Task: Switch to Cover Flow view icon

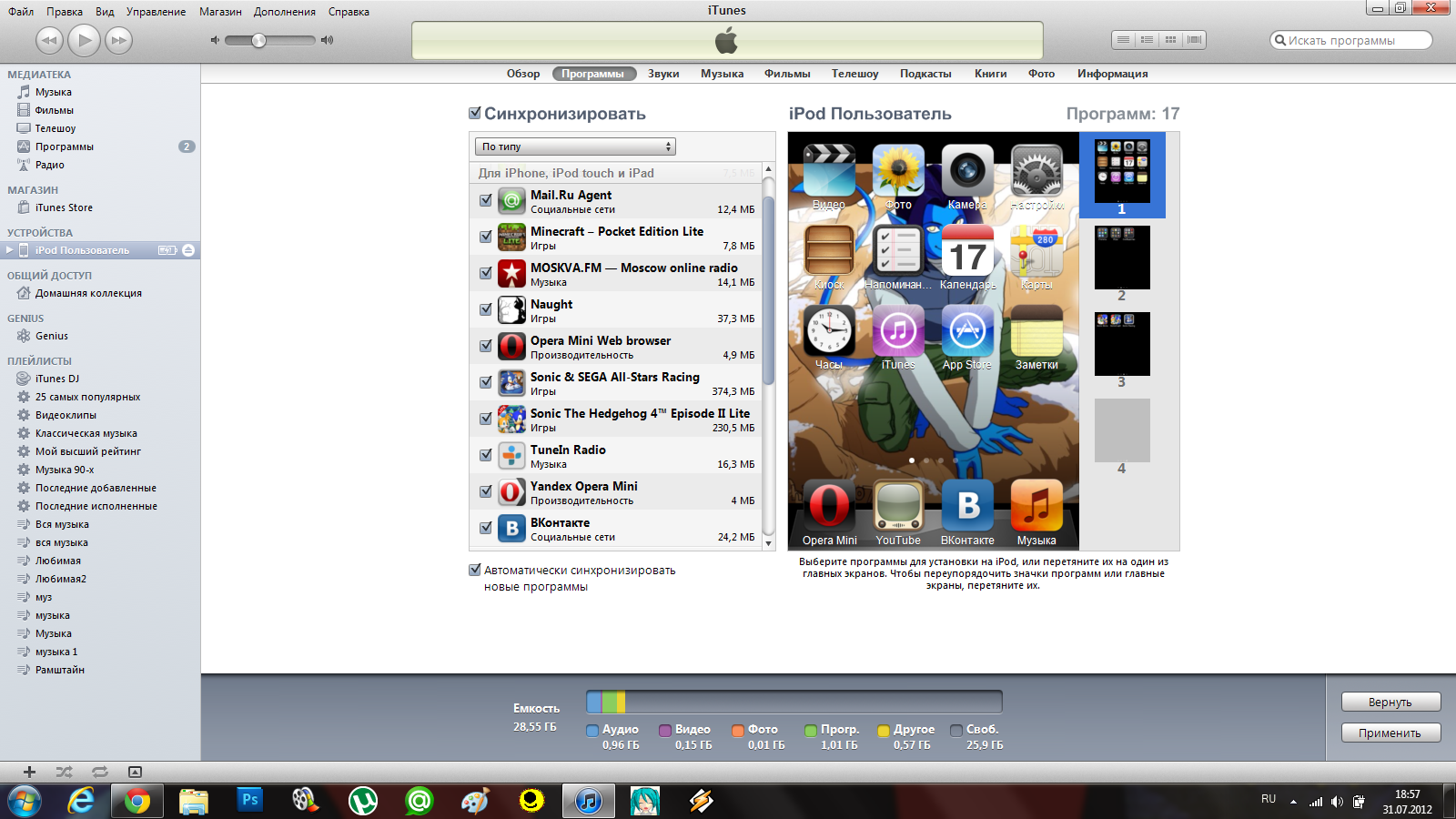Action: [1194, 40]
